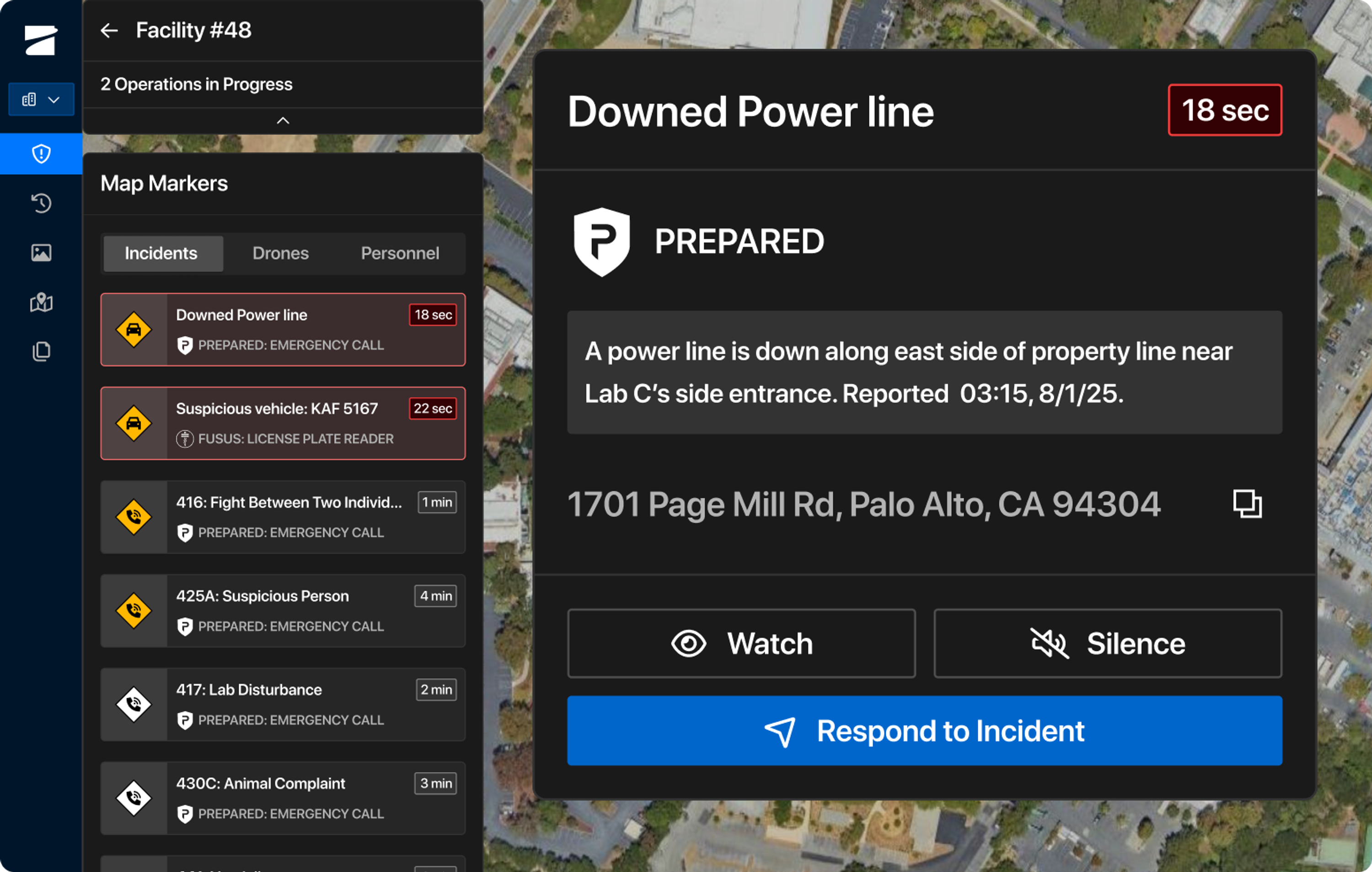Switch to the Personnel tab

[400, 253]
